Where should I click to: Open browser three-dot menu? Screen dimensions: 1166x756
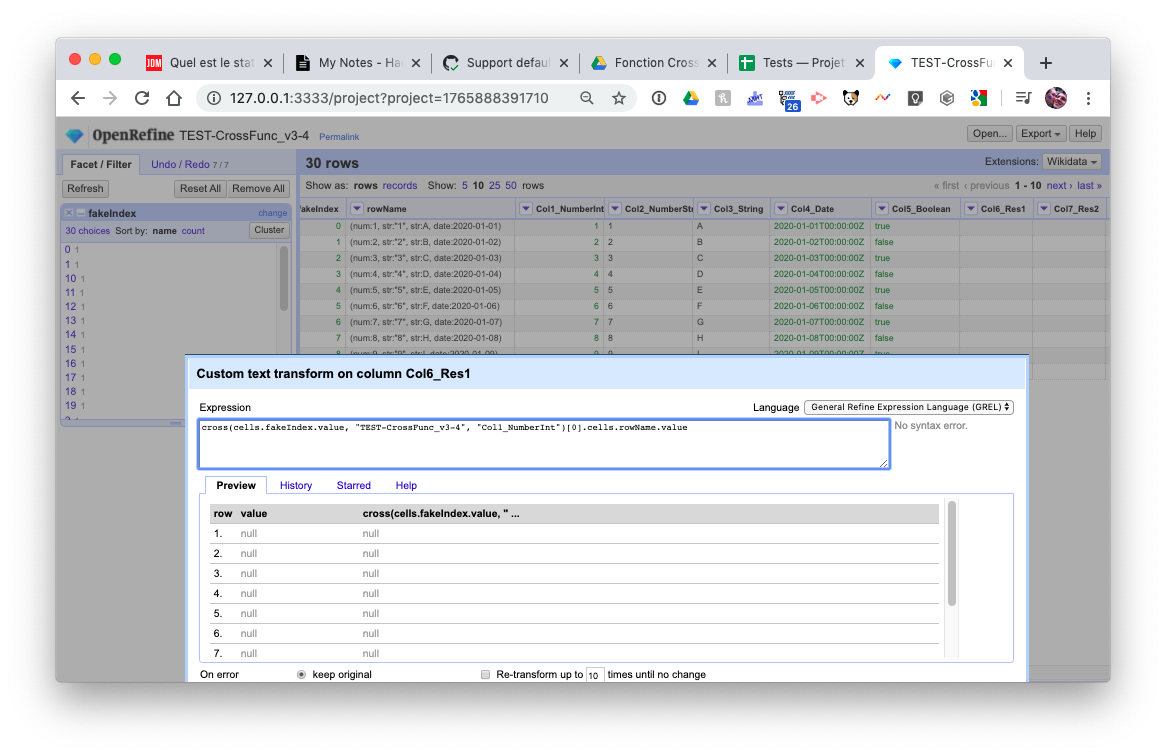1089,98
